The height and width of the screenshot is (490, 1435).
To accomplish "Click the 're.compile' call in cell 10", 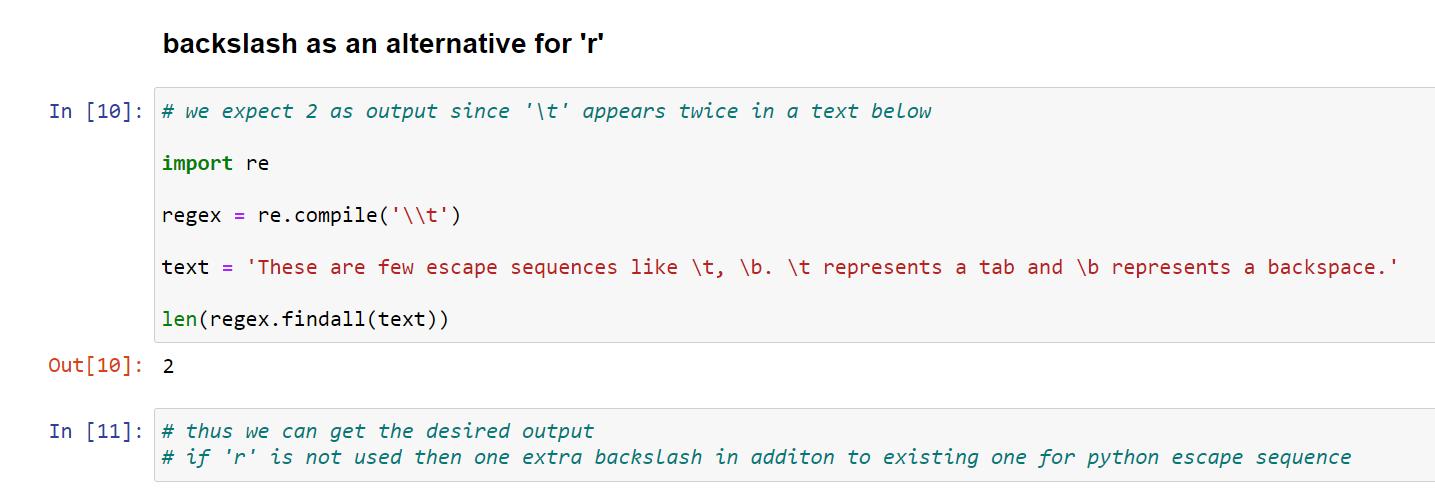I will (x=325, y=215).
